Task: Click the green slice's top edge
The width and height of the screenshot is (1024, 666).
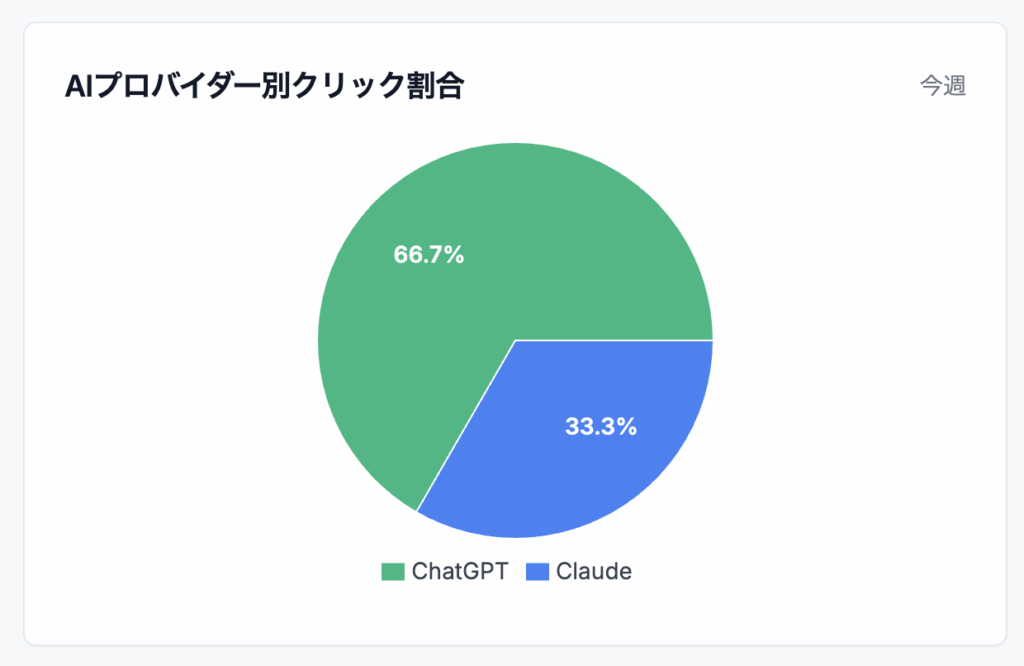Action: 515,145
